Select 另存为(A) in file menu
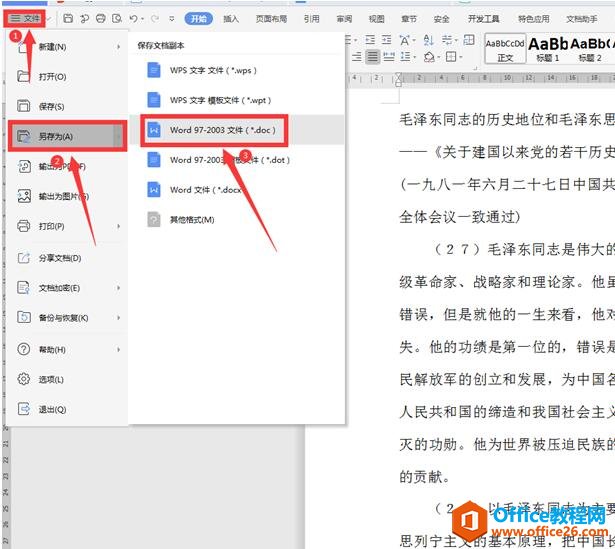Image resolution: width=615 pixels, height=549 pixels. pyautogui.click(x=67, y=136)
